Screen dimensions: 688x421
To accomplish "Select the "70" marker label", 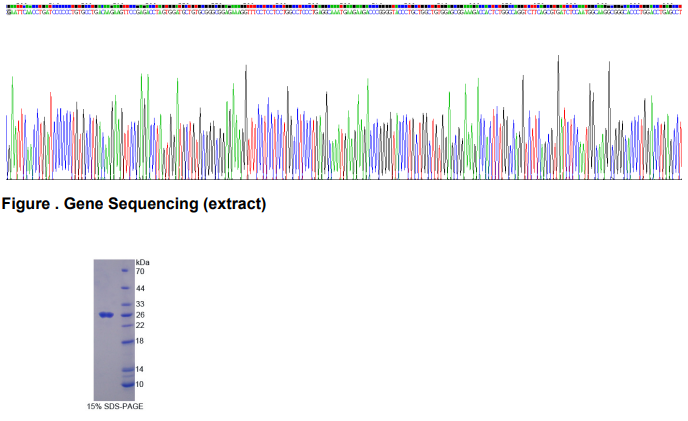I will 140,271.
